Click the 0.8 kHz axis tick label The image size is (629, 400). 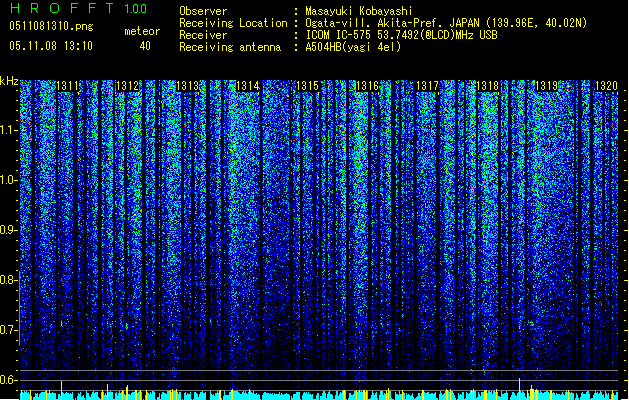pos(9,280)
